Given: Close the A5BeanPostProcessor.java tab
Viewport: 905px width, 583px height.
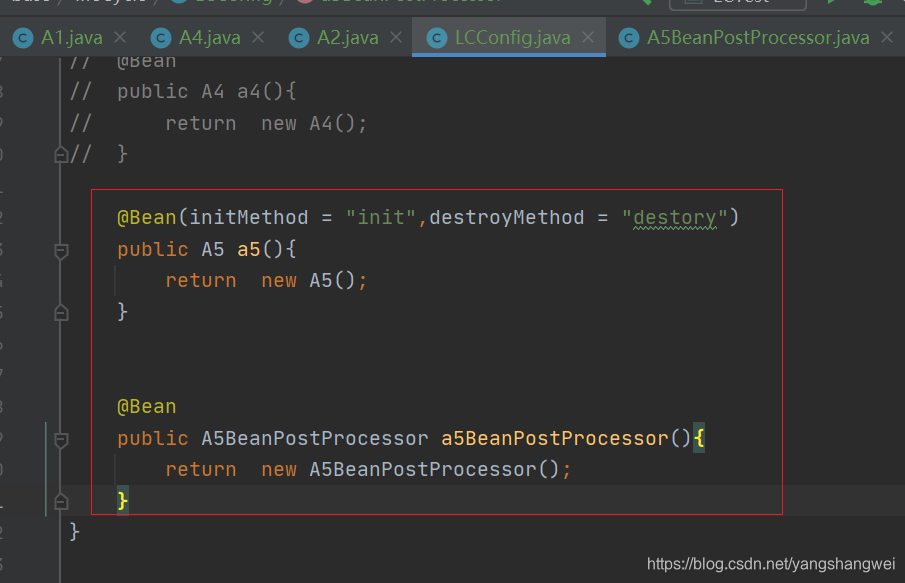Looking at the screenshot, I should coord(887,38).
